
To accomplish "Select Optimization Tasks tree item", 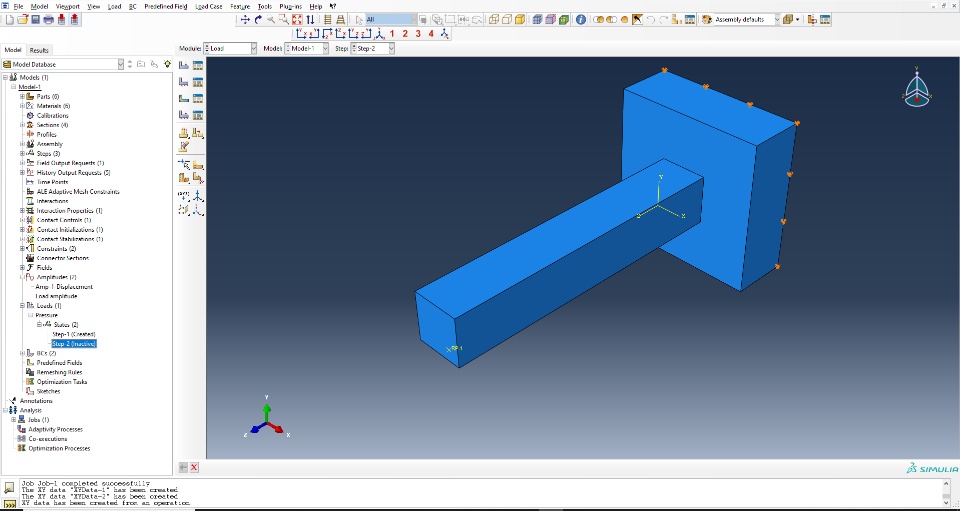I will 61,382.
